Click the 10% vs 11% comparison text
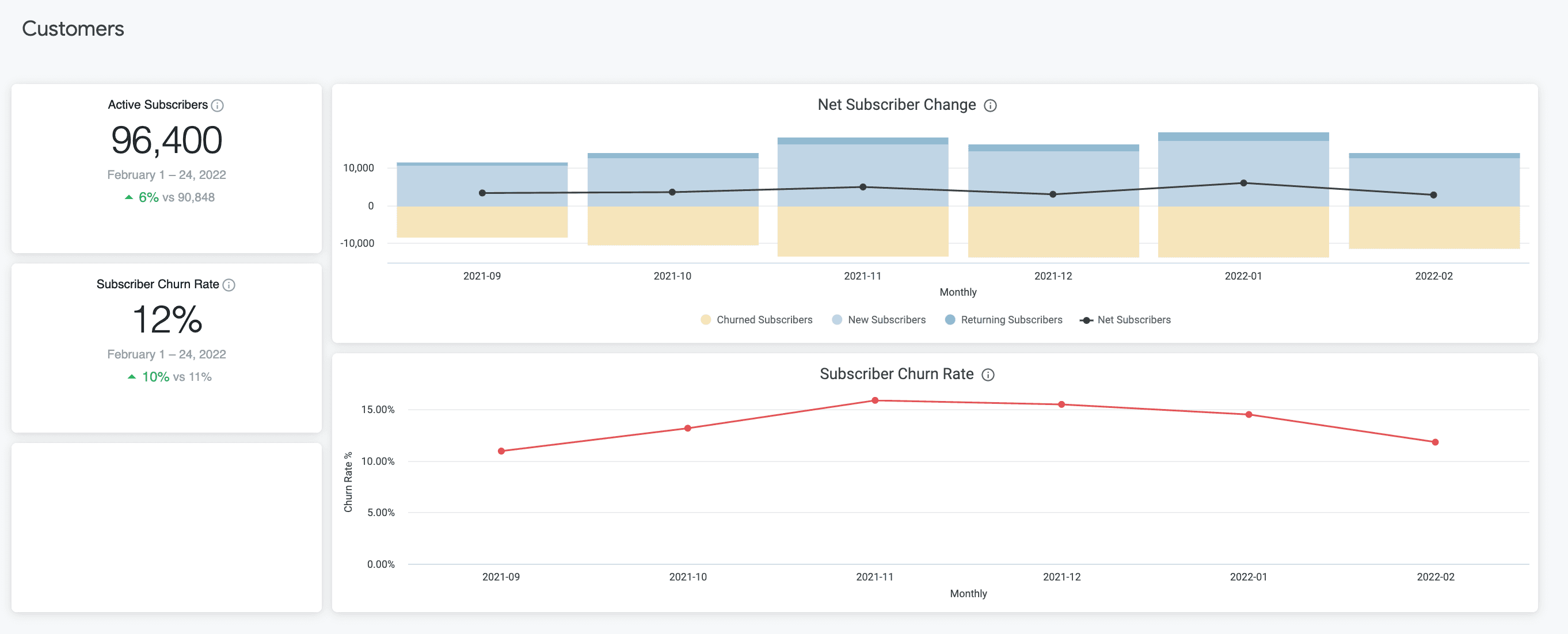Viewport: 1568px width, 634px height. [x=177, y=376]
